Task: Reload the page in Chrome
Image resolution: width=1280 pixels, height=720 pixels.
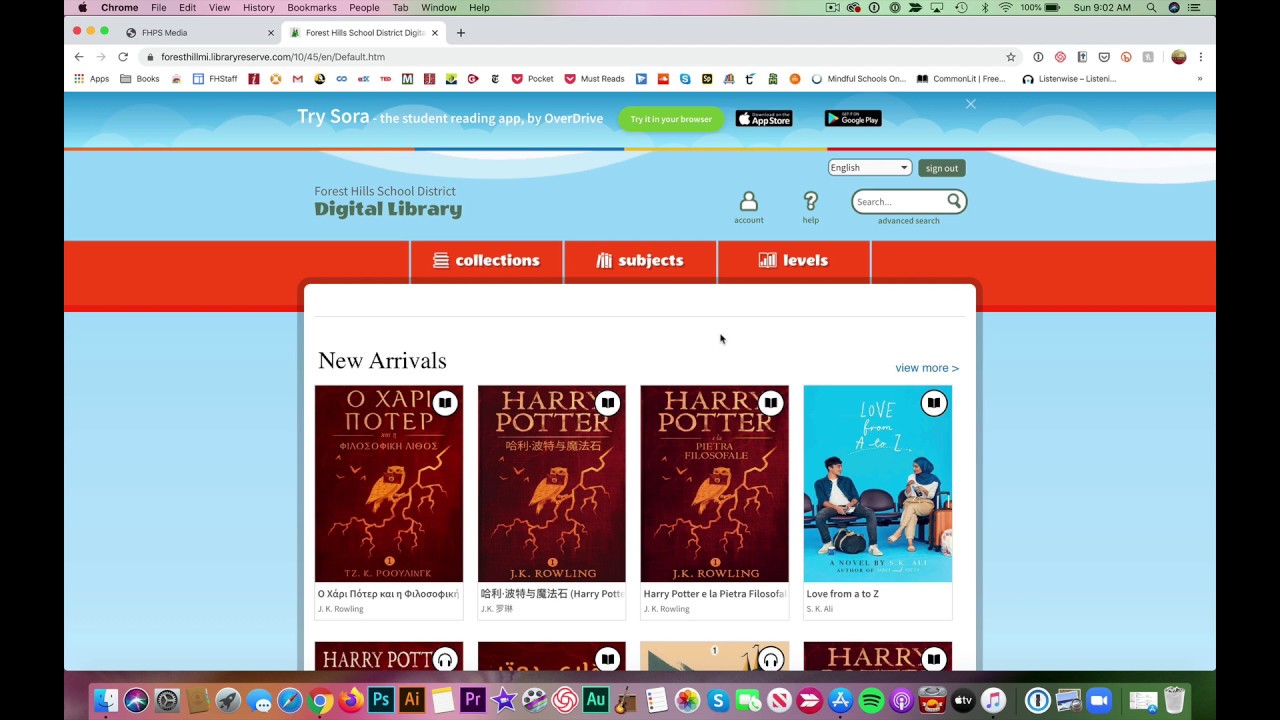Action: 123,57
